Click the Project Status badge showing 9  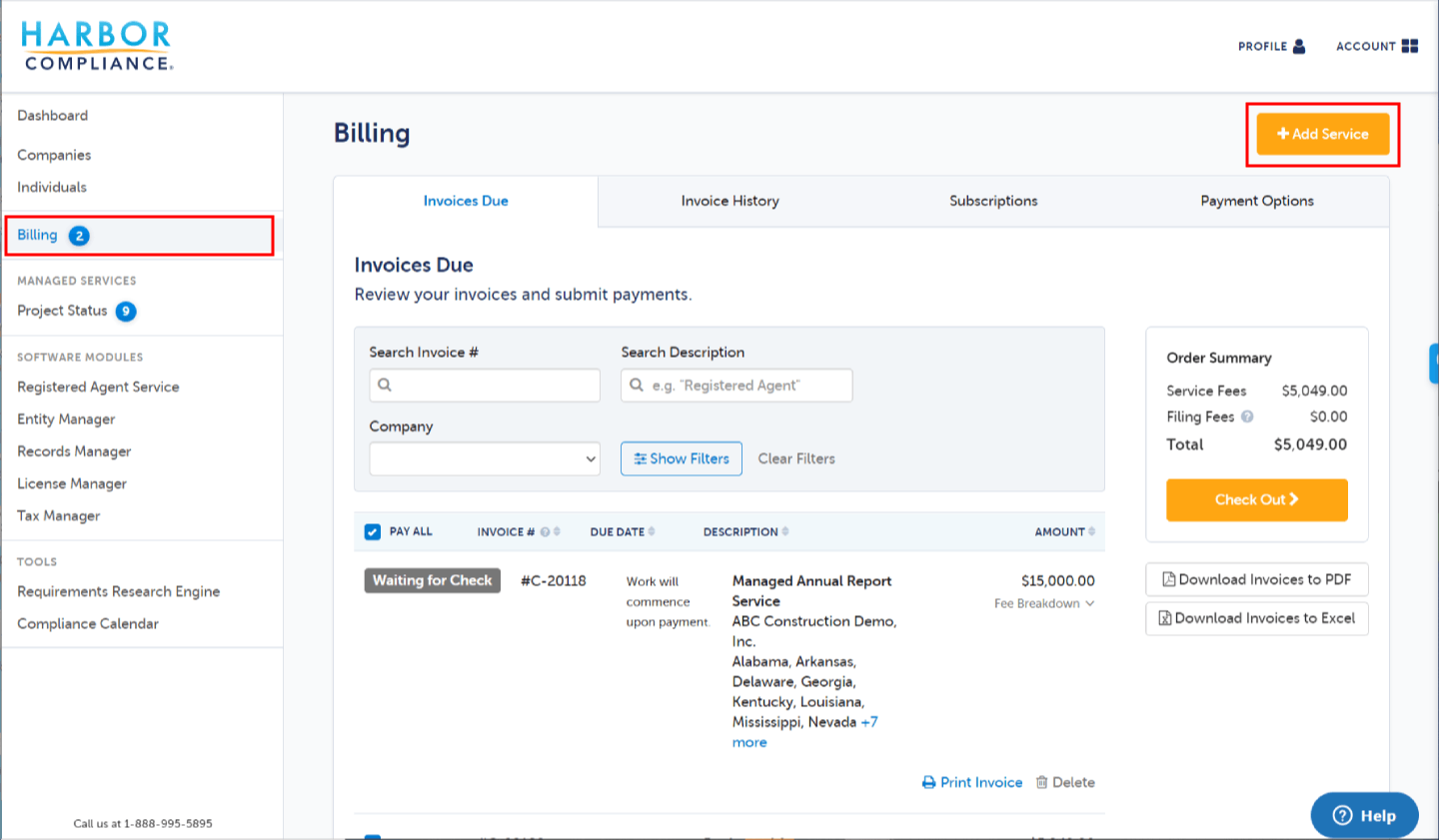126,312
